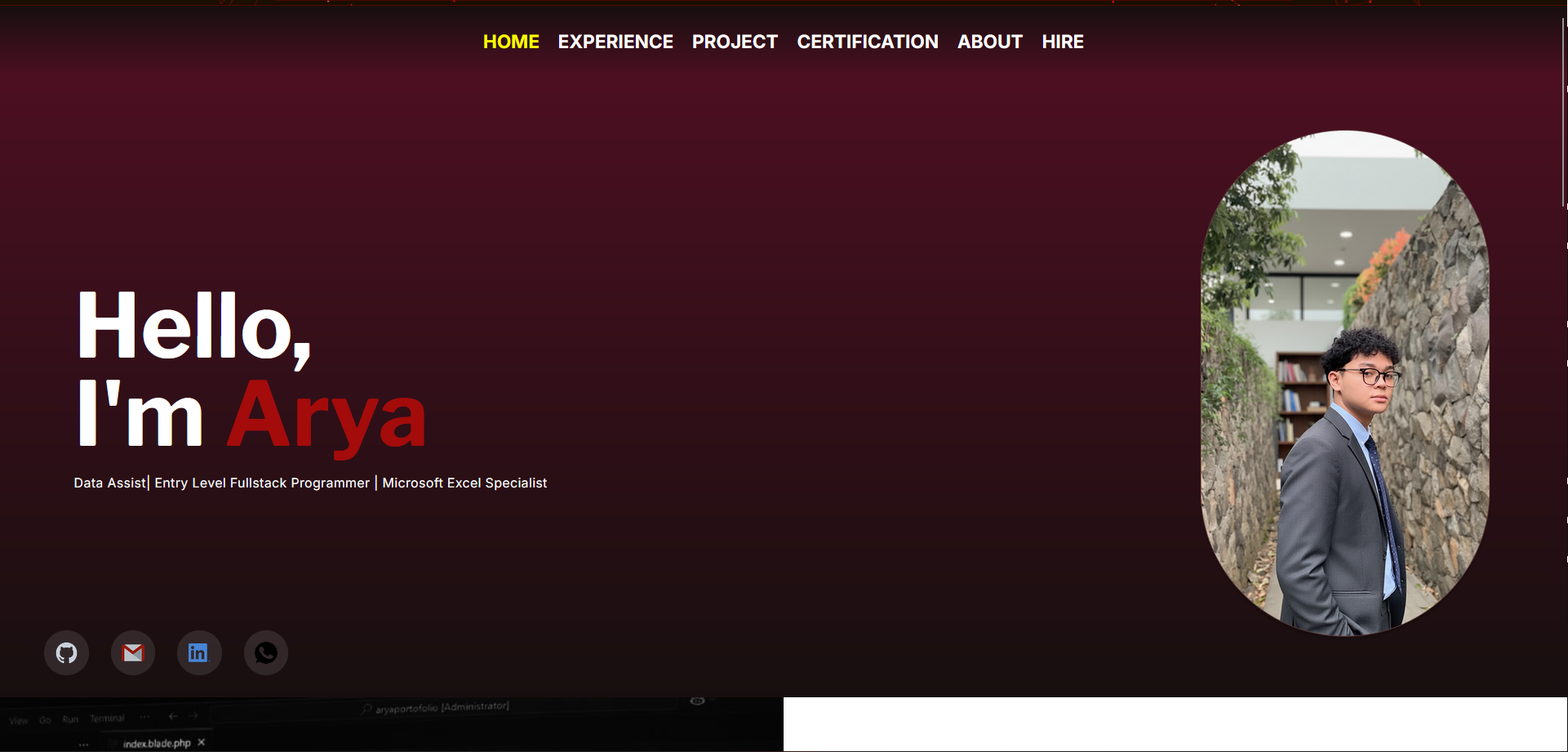Click the red "Arya" name heading
Viewport: 1568px width, 752px height.
326,416
